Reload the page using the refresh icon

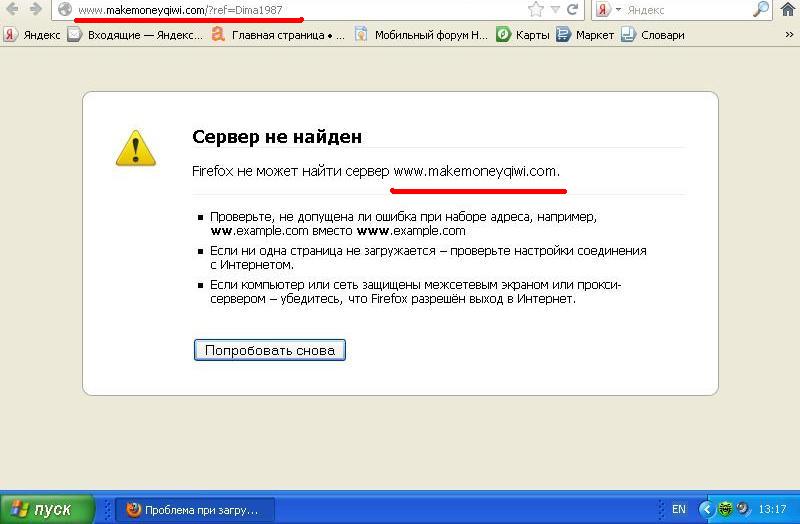coord(575,10)
